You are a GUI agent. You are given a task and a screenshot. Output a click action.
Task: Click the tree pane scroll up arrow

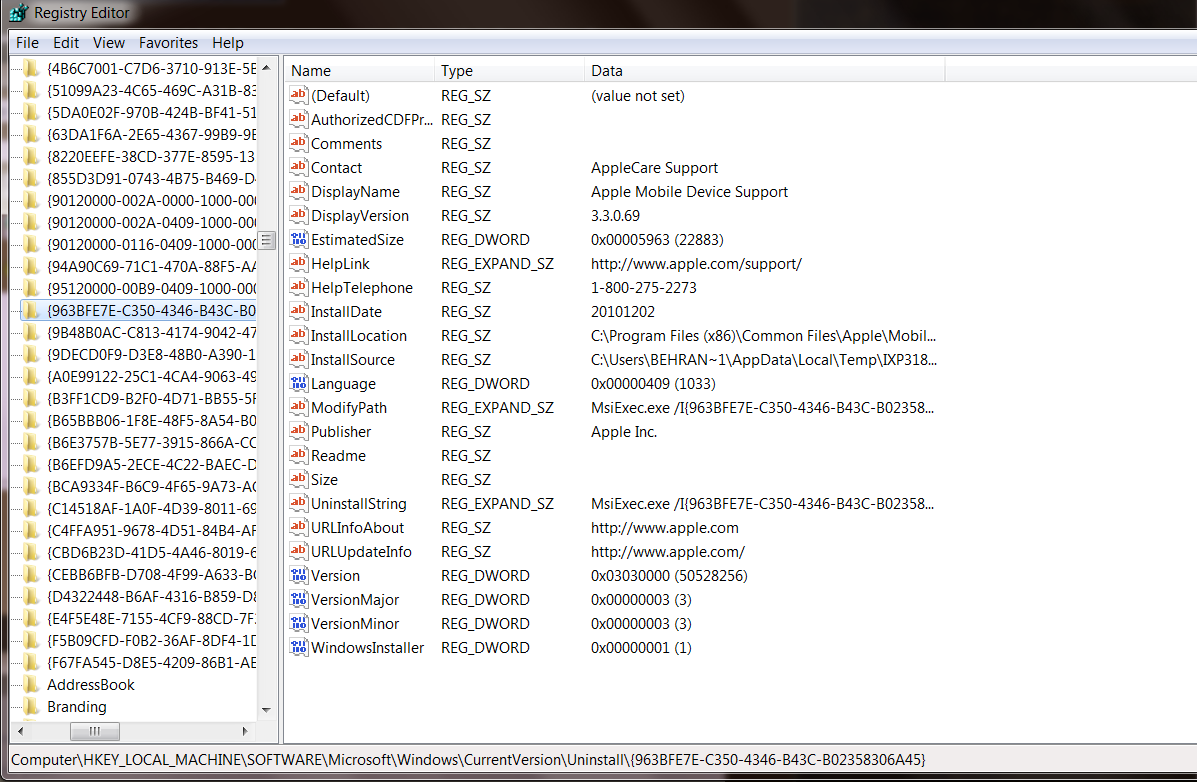pos(266,67)
